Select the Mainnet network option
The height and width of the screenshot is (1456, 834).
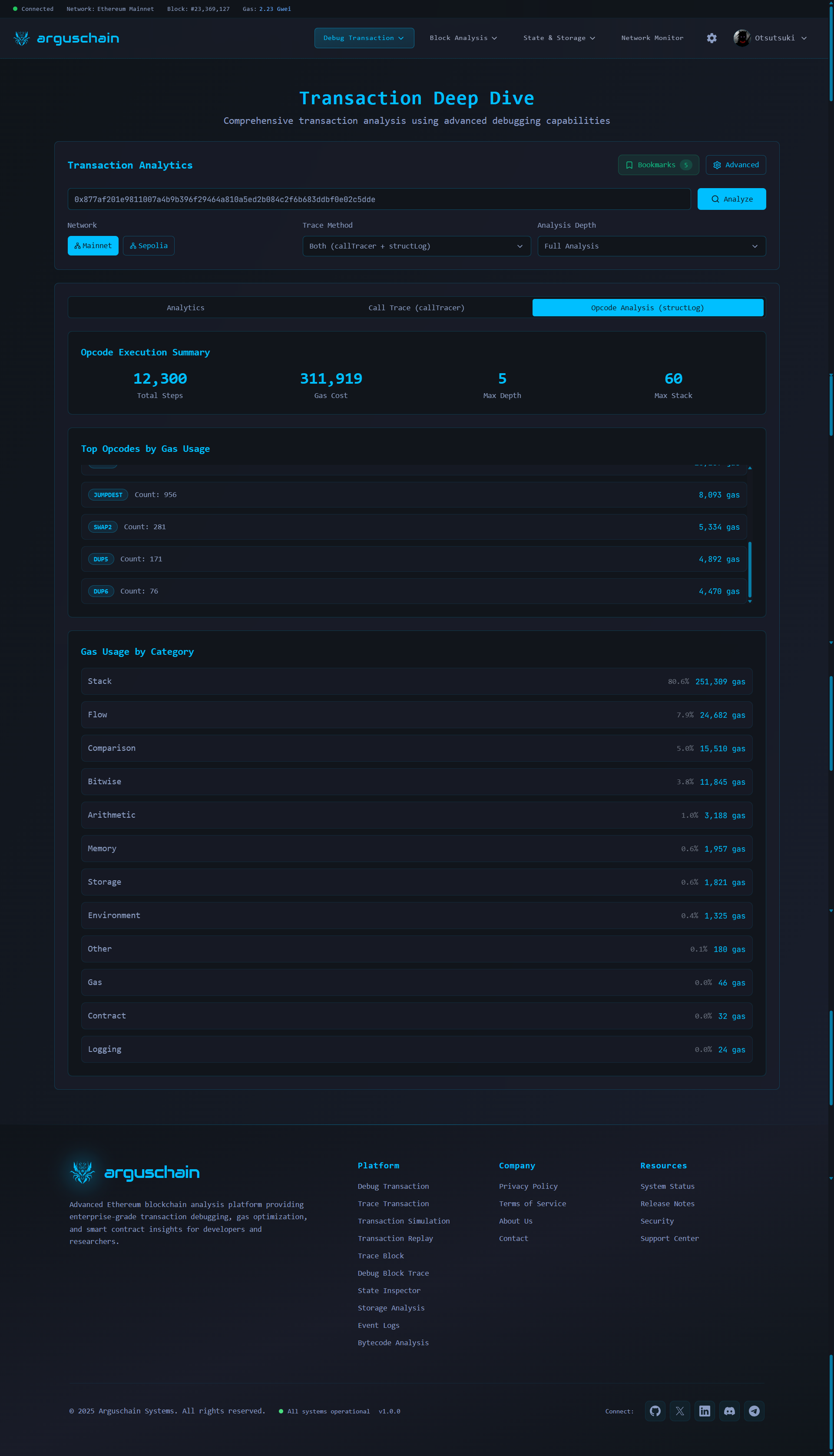click(x=93, y=246)
